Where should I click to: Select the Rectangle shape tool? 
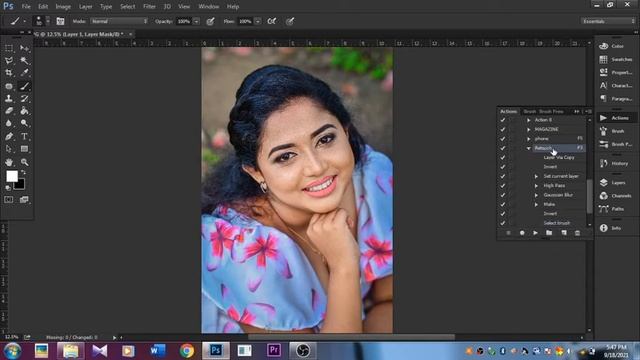[24, 149]
